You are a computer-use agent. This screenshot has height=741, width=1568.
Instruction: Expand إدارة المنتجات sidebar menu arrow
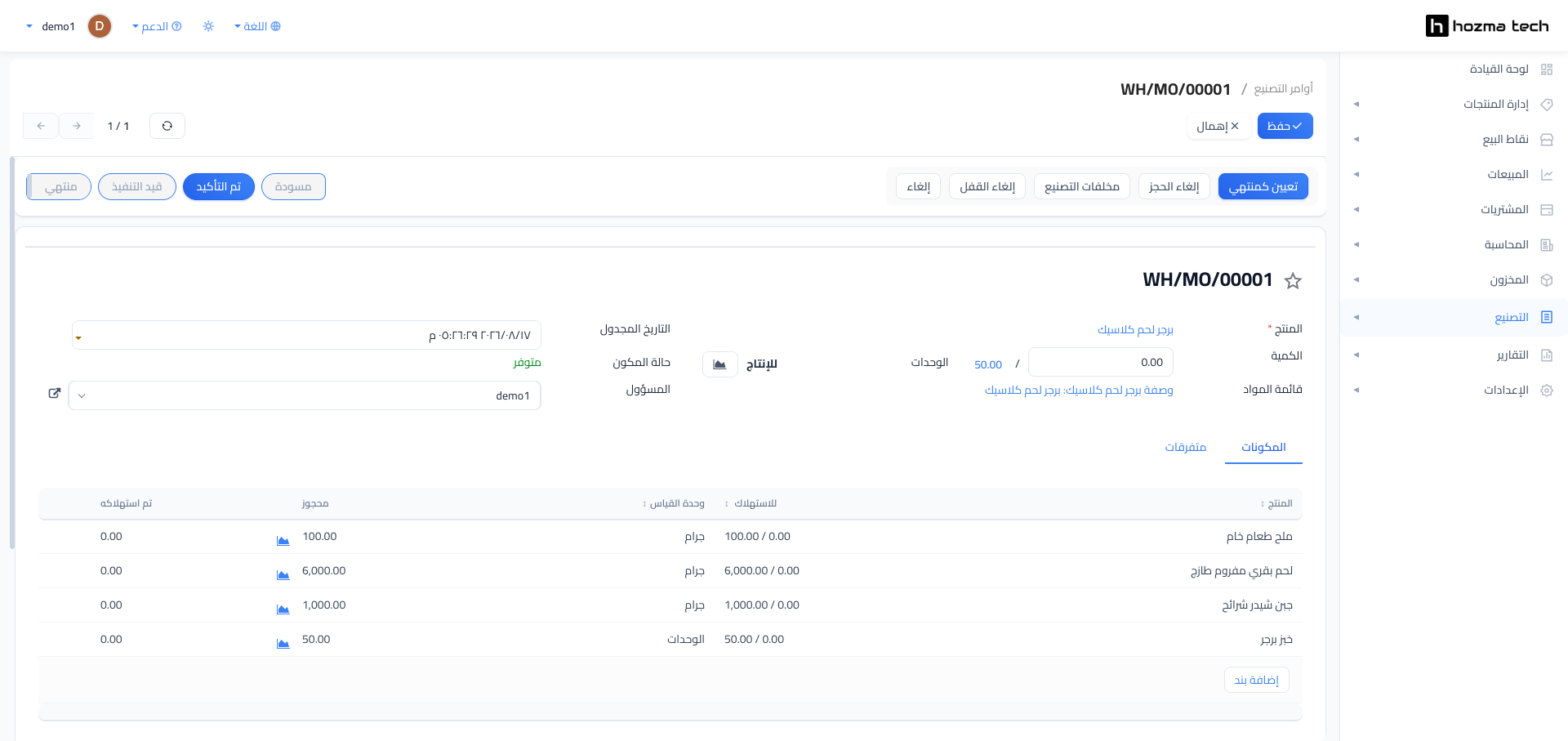point(1356,105)
